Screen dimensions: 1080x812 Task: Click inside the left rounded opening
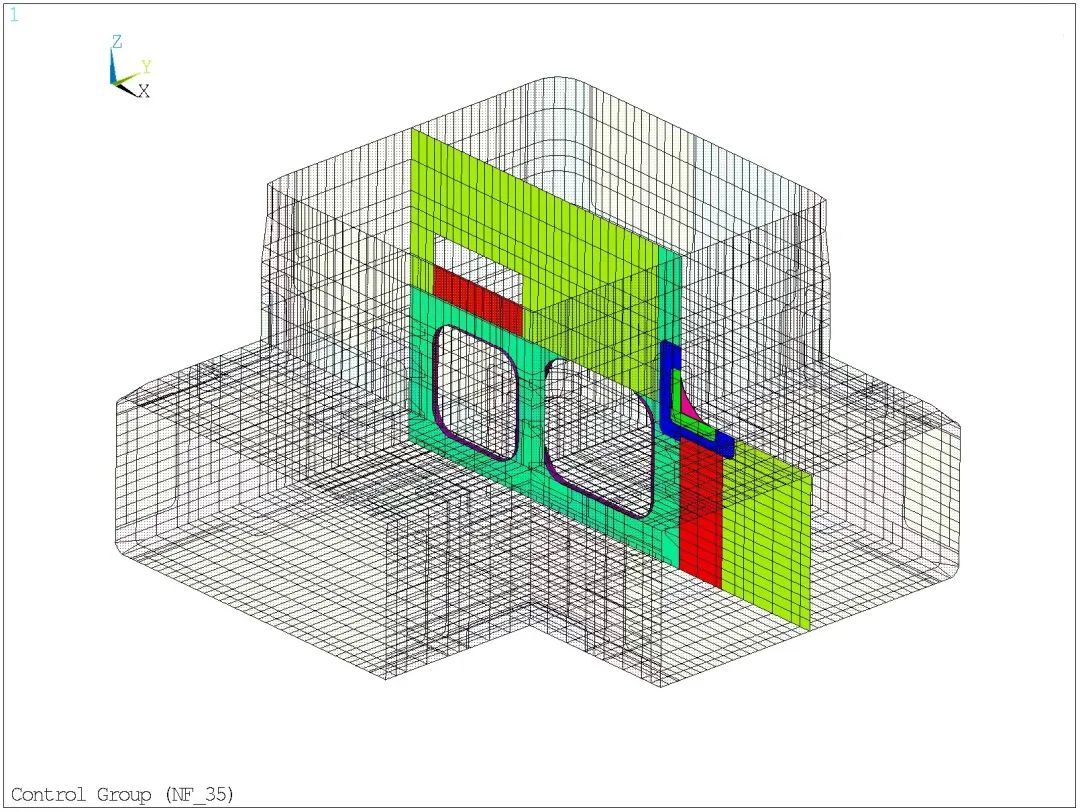click(477, 390)
